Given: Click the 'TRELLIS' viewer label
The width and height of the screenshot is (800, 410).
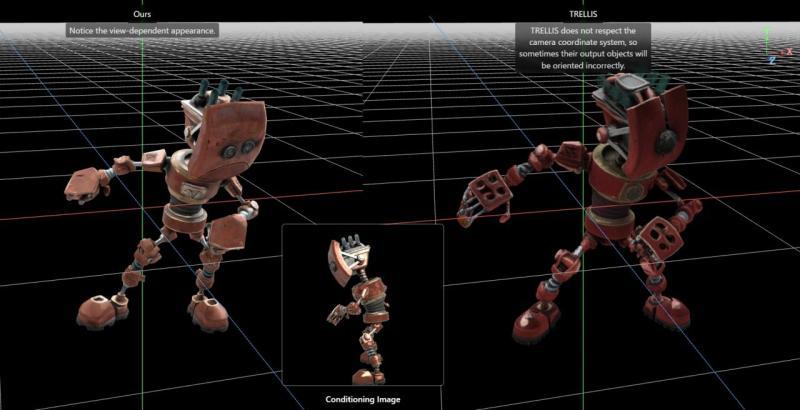Looking at the screenshot, I should (x=583, y=14).
